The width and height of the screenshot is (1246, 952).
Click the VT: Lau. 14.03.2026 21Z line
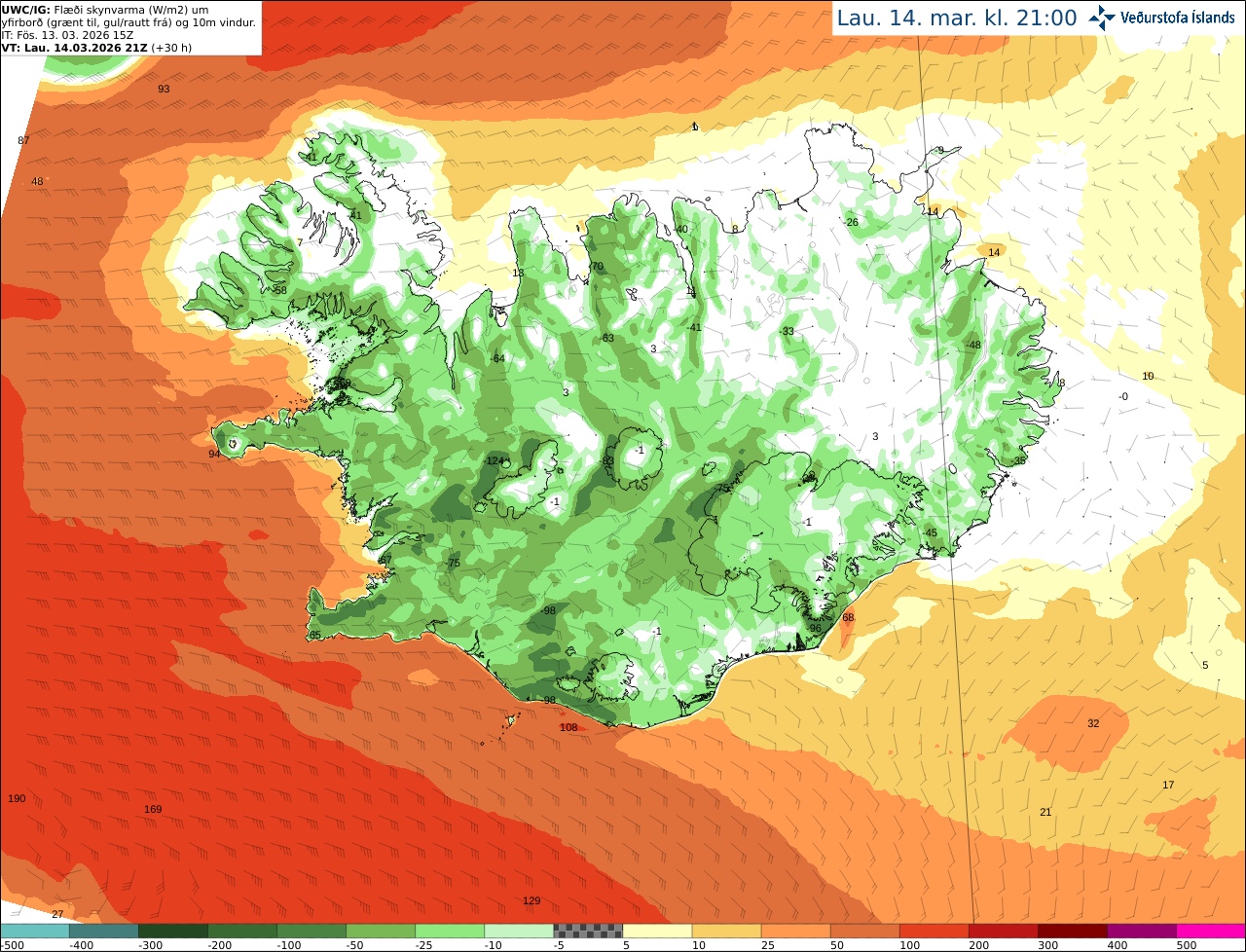96,47
